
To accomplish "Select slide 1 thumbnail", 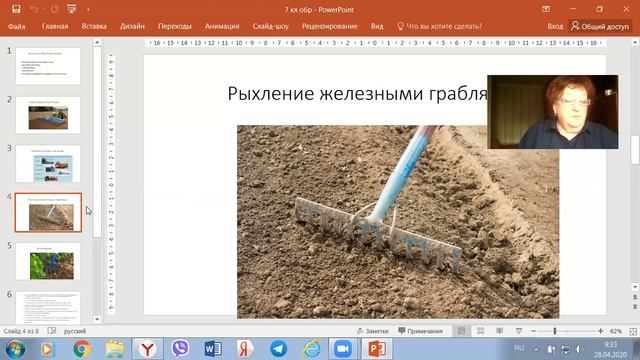I will click(48, 66).
